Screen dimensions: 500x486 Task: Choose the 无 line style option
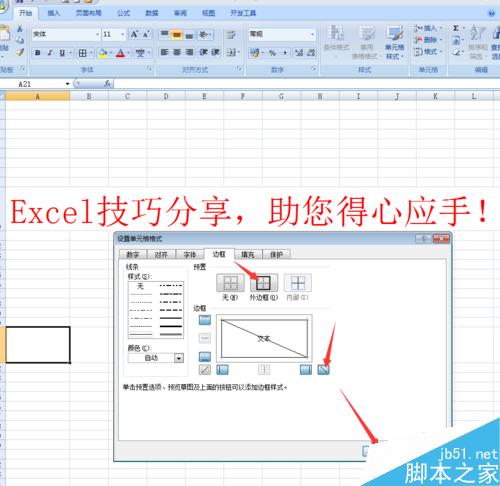point(141,286)
